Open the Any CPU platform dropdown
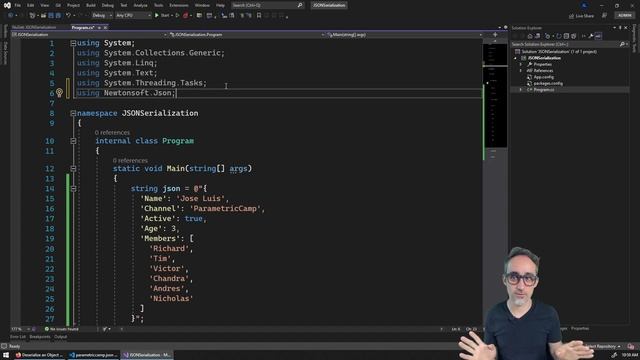 pyautogui.click(x=133, y=16)
